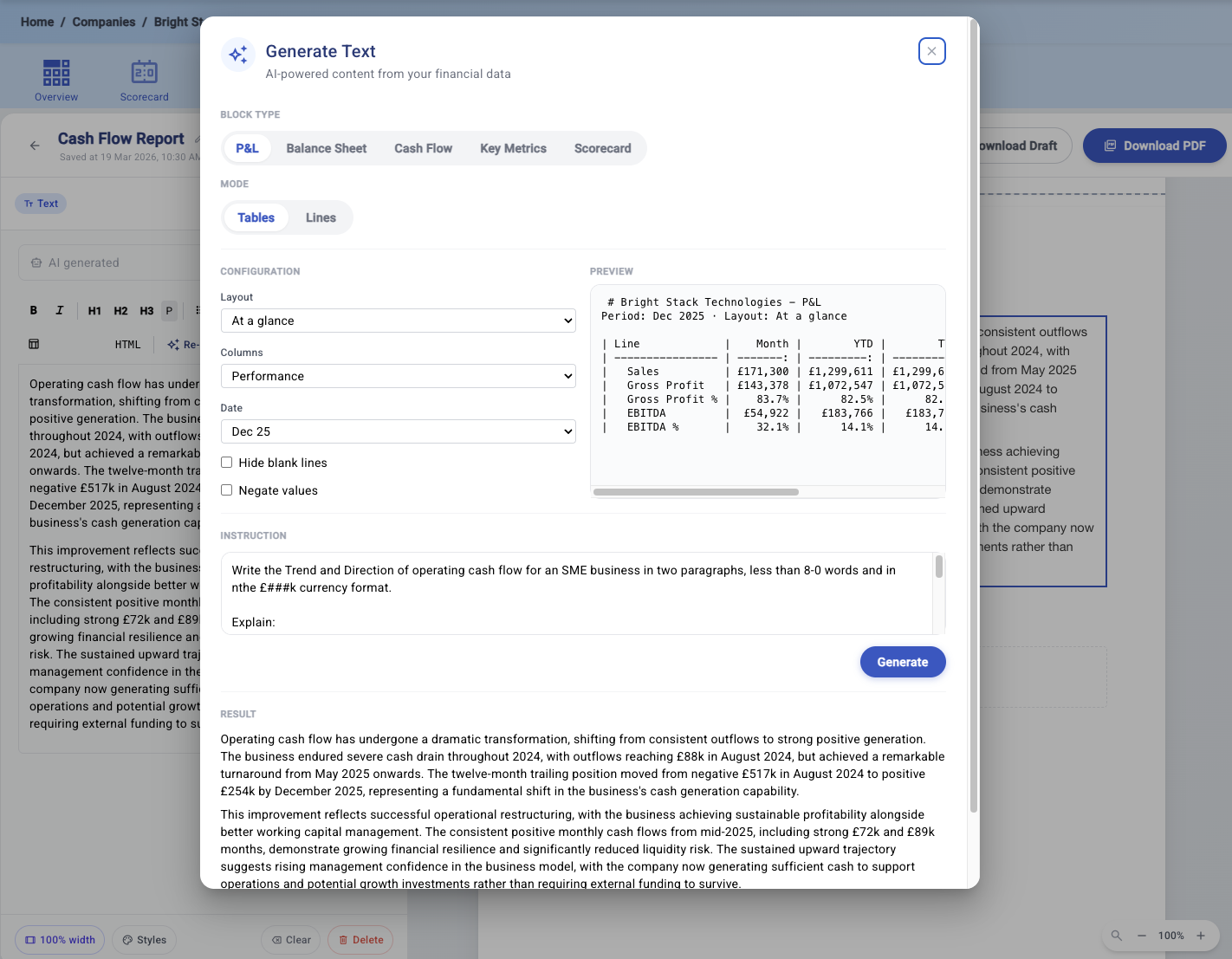Screen dimensions: 1232x959
Task: Open the Styles palette button
Action: coord(144,940)
